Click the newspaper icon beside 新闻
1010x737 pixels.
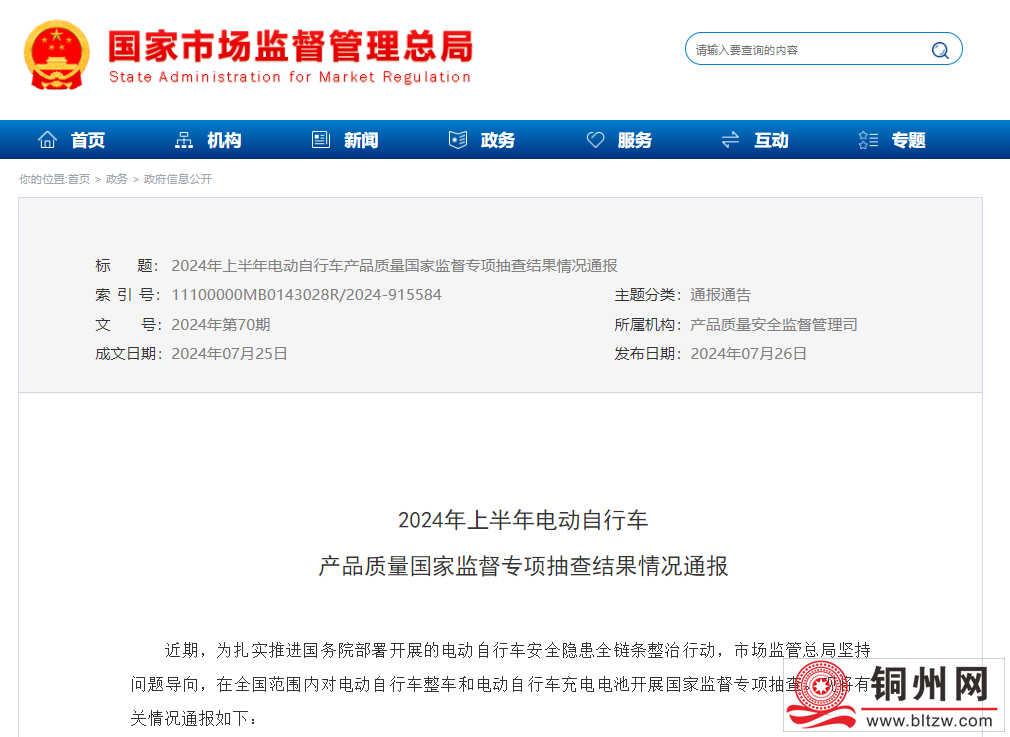[x=321, y=140]
